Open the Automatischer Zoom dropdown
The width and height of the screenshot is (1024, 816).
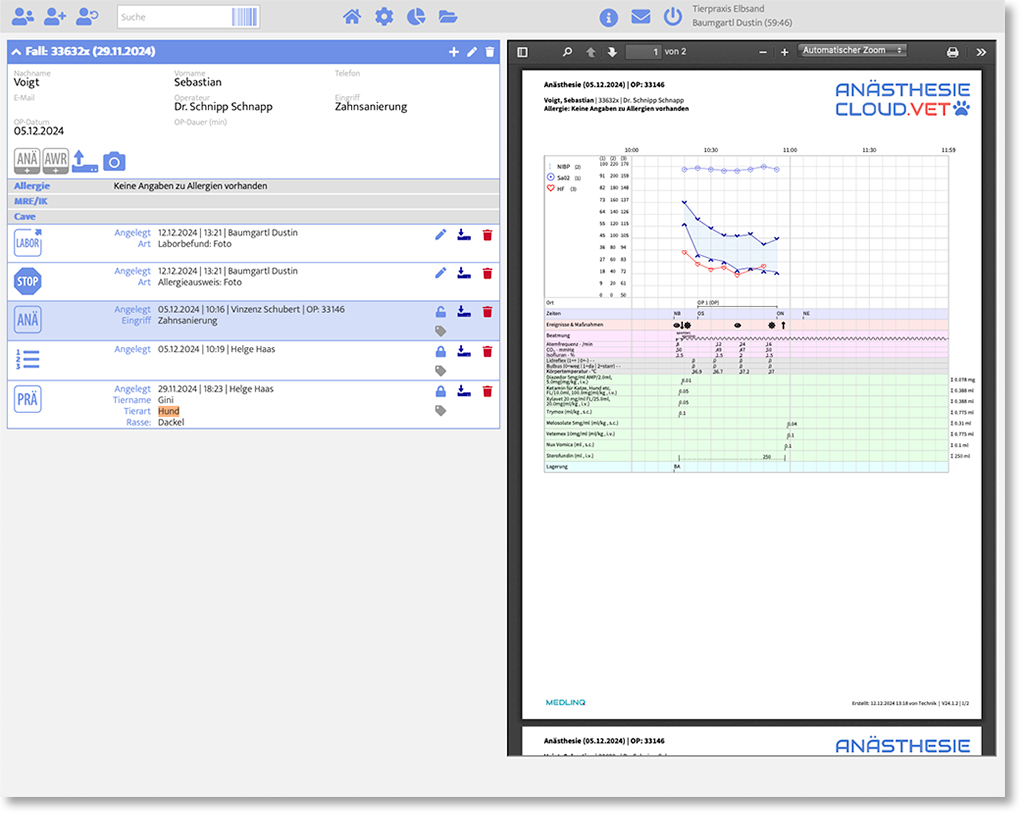pos(852,51)
